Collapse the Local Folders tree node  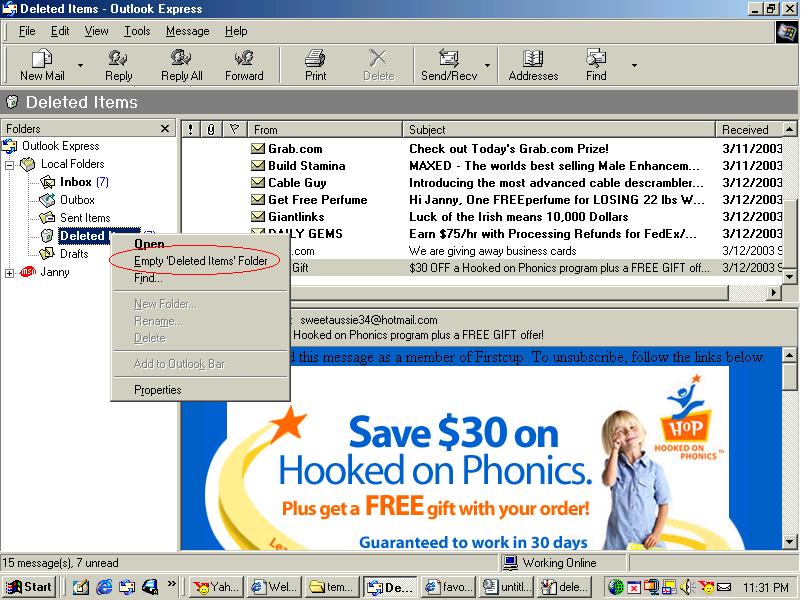click(9, 165)
